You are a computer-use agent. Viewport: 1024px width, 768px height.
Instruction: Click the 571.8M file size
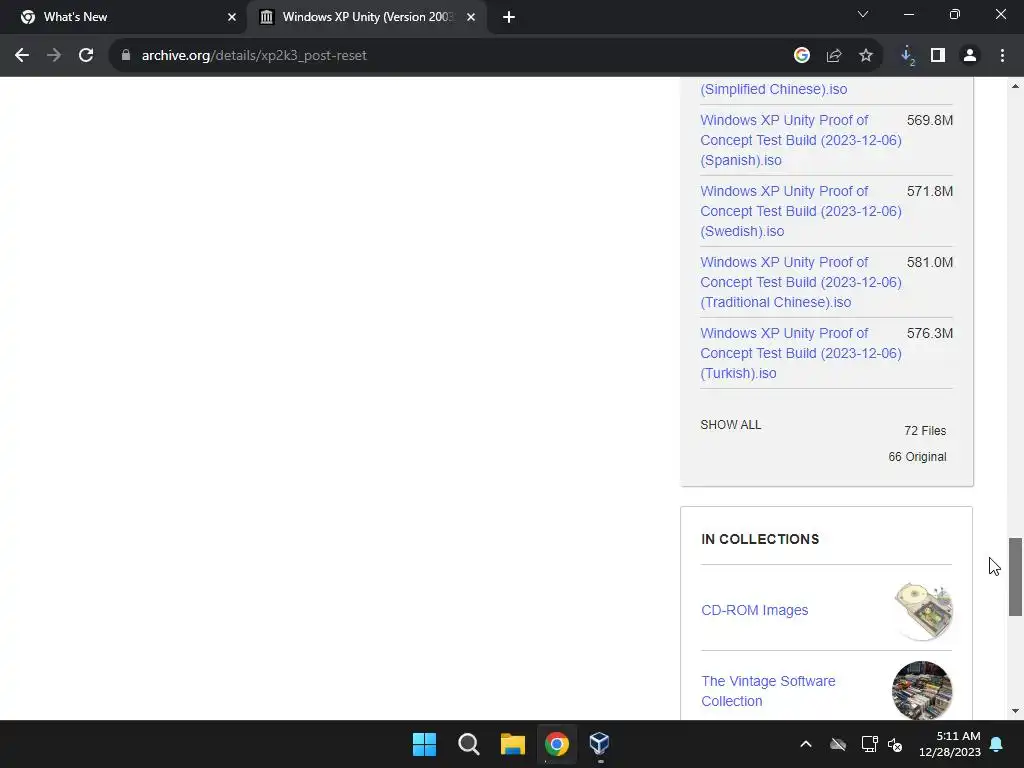click(x=929, y=191)
